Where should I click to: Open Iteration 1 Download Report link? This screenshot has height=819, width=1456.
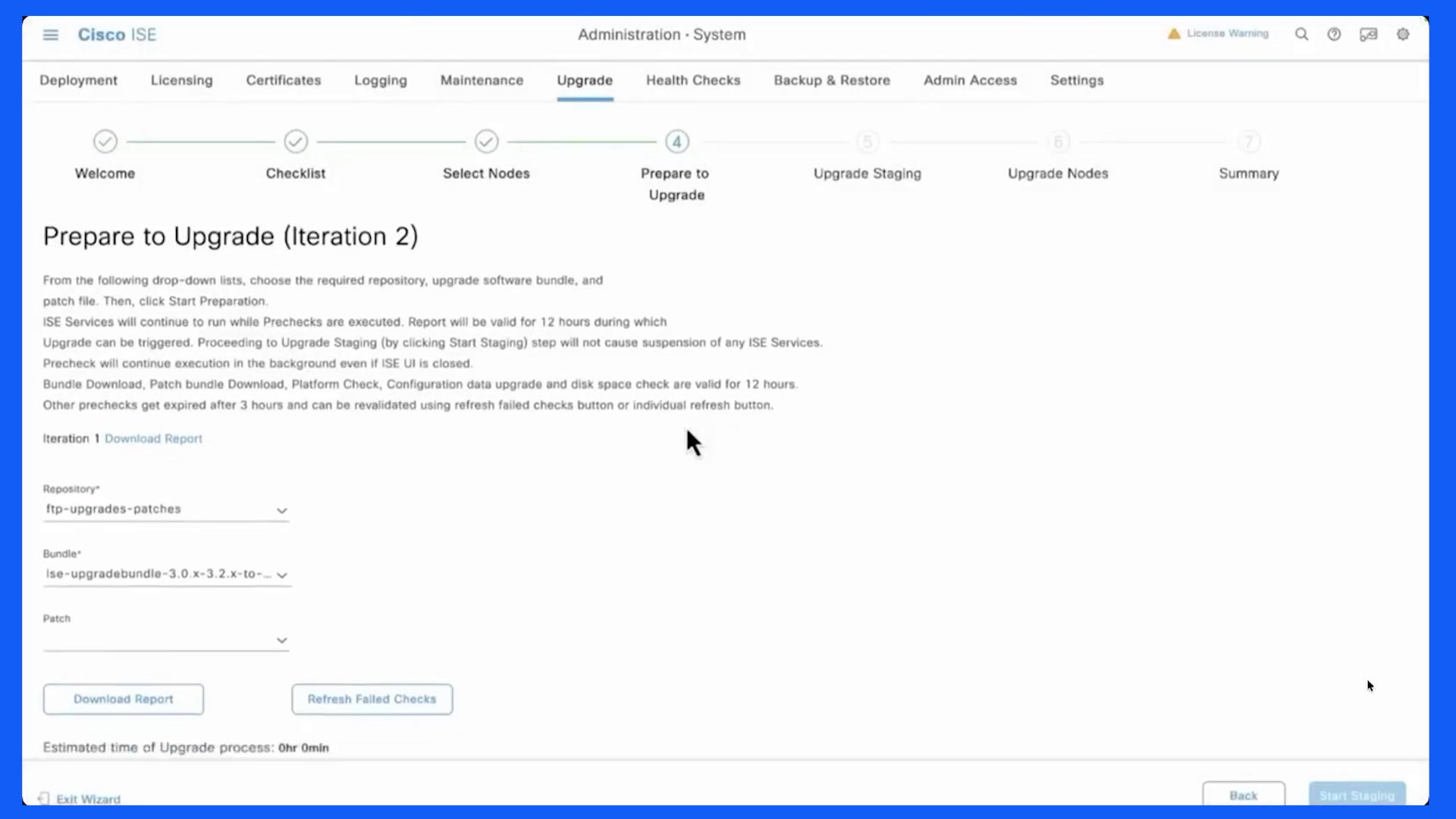153,438
